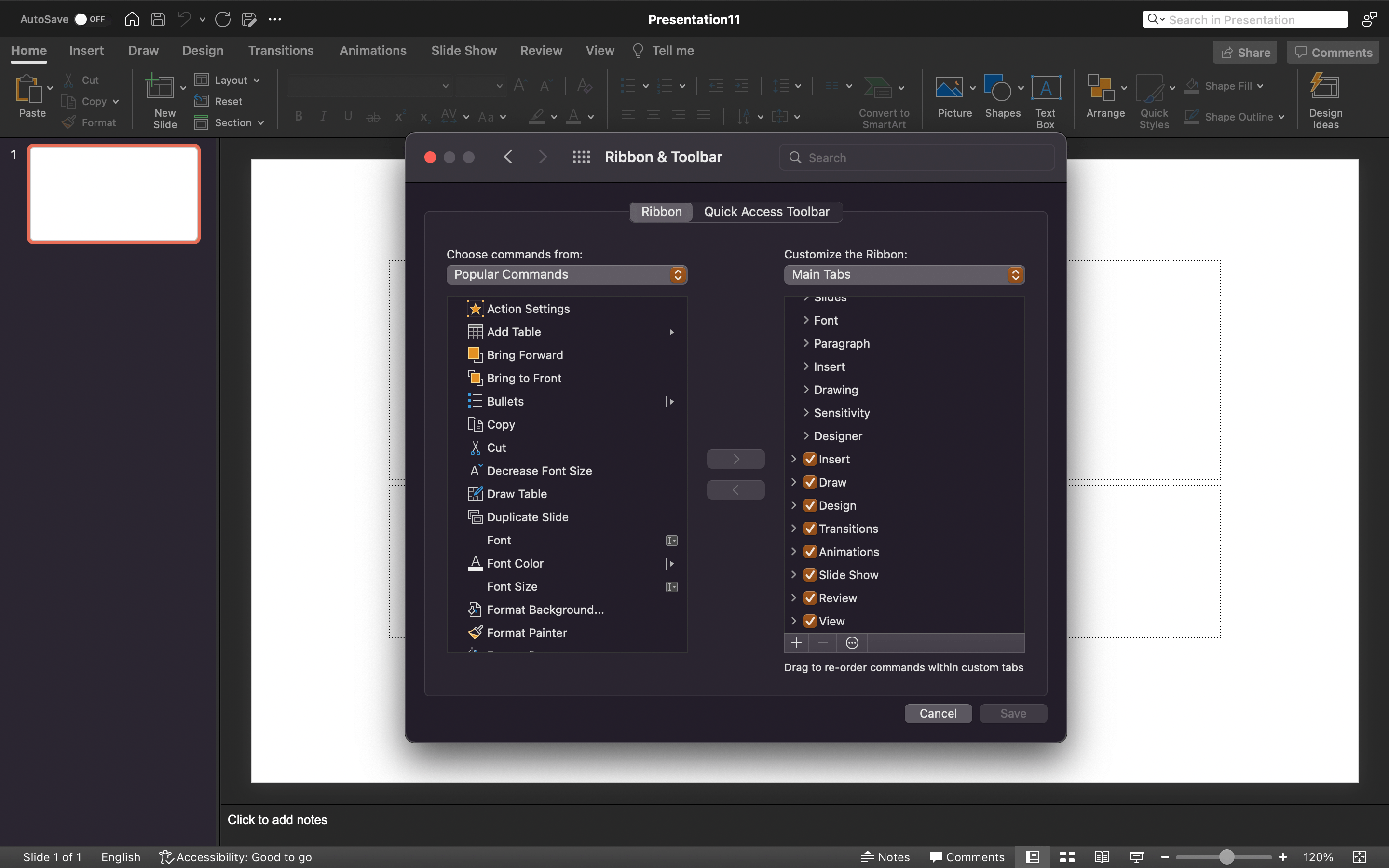Expand the Paragraph group
Image resolution: width=1389 pixels, height=868 pixels.
coord(806,343)
